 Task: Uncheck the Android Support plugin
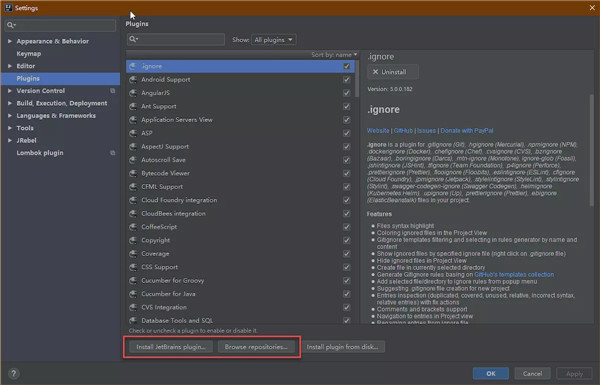click(x=347, y=80)
